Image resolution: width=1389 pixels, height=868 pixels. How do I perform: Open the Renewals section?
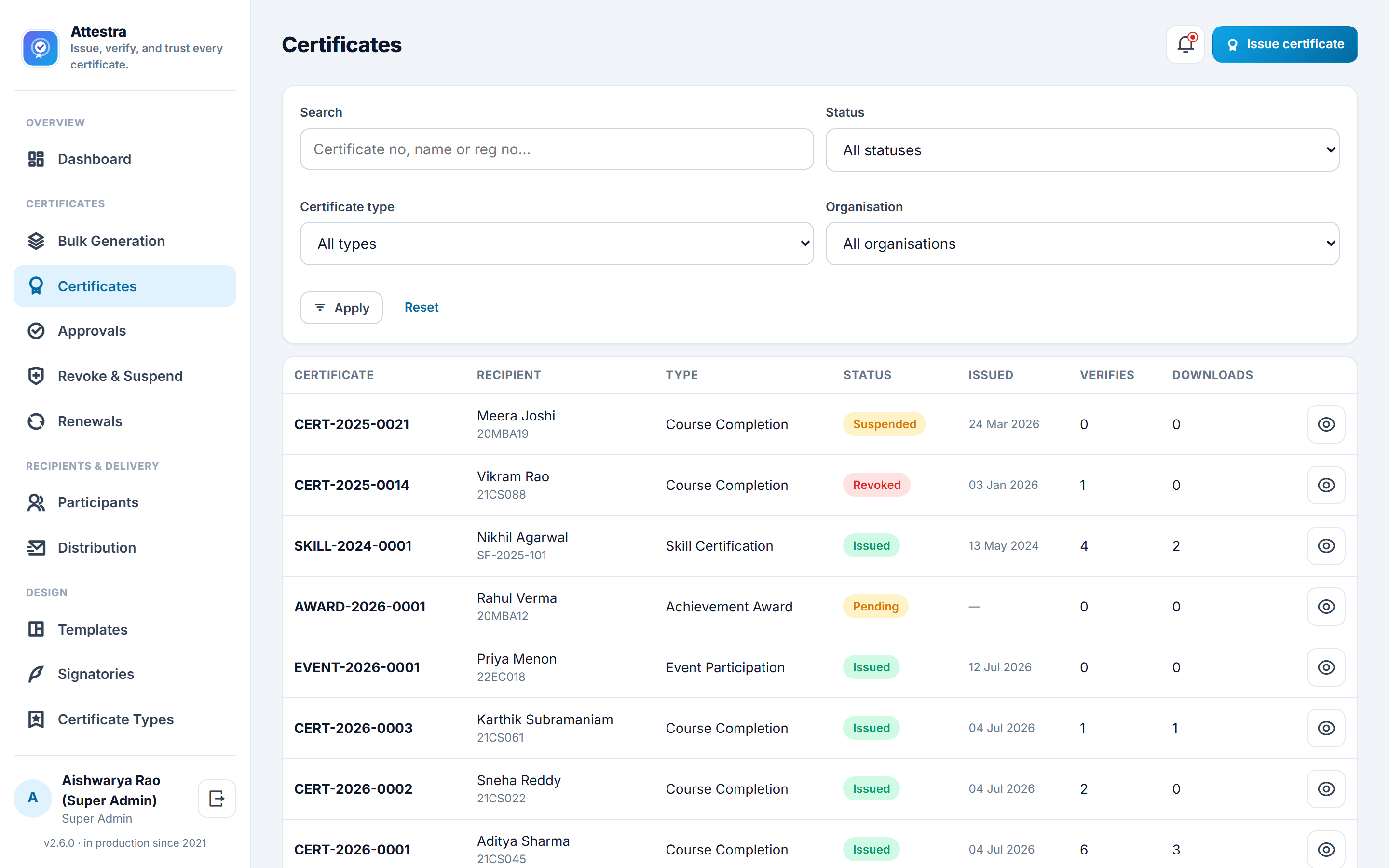coord(124,421)
